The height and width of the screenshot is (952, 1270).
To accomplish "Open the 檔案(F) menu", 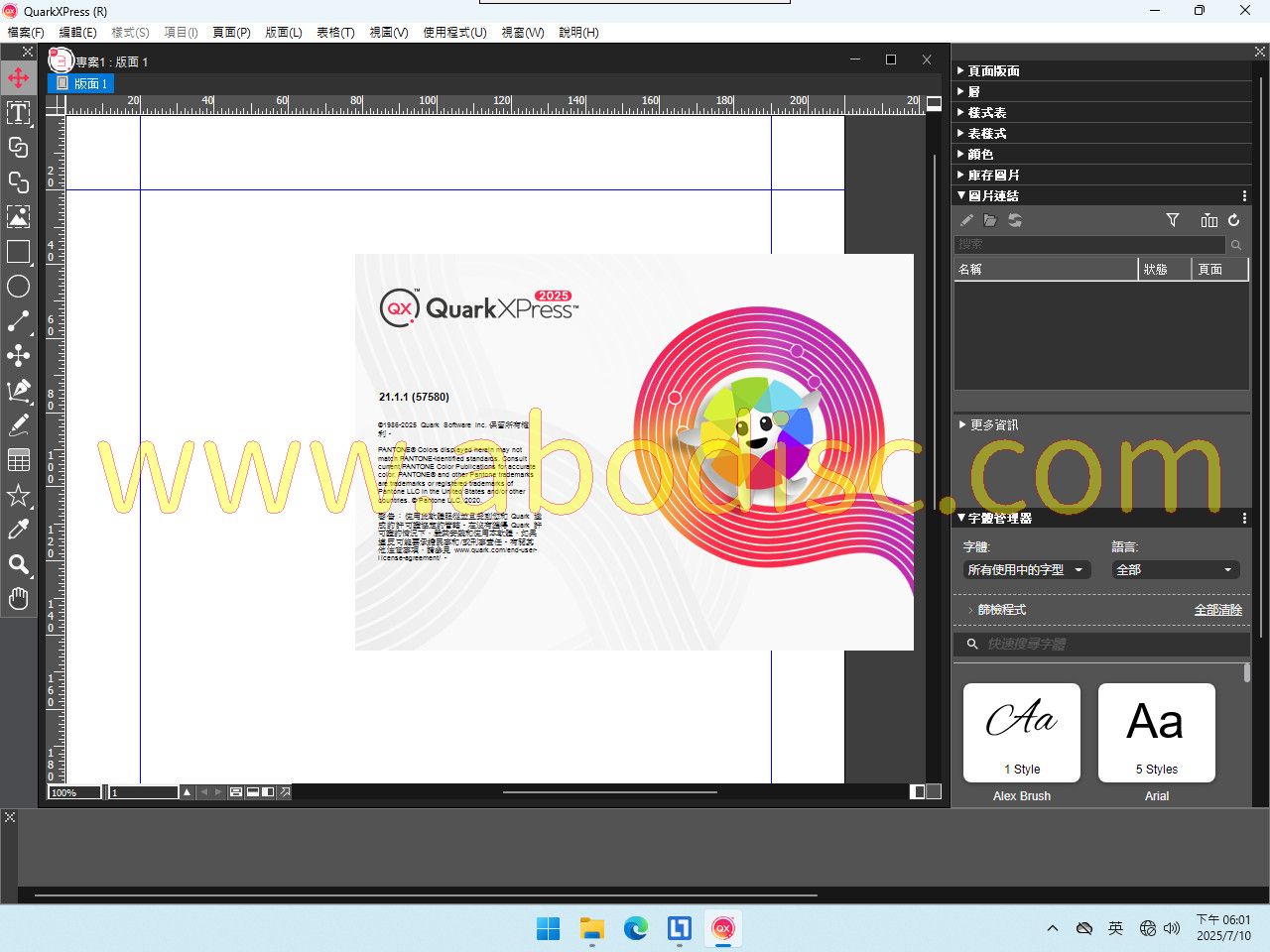I will pos(26,33).
